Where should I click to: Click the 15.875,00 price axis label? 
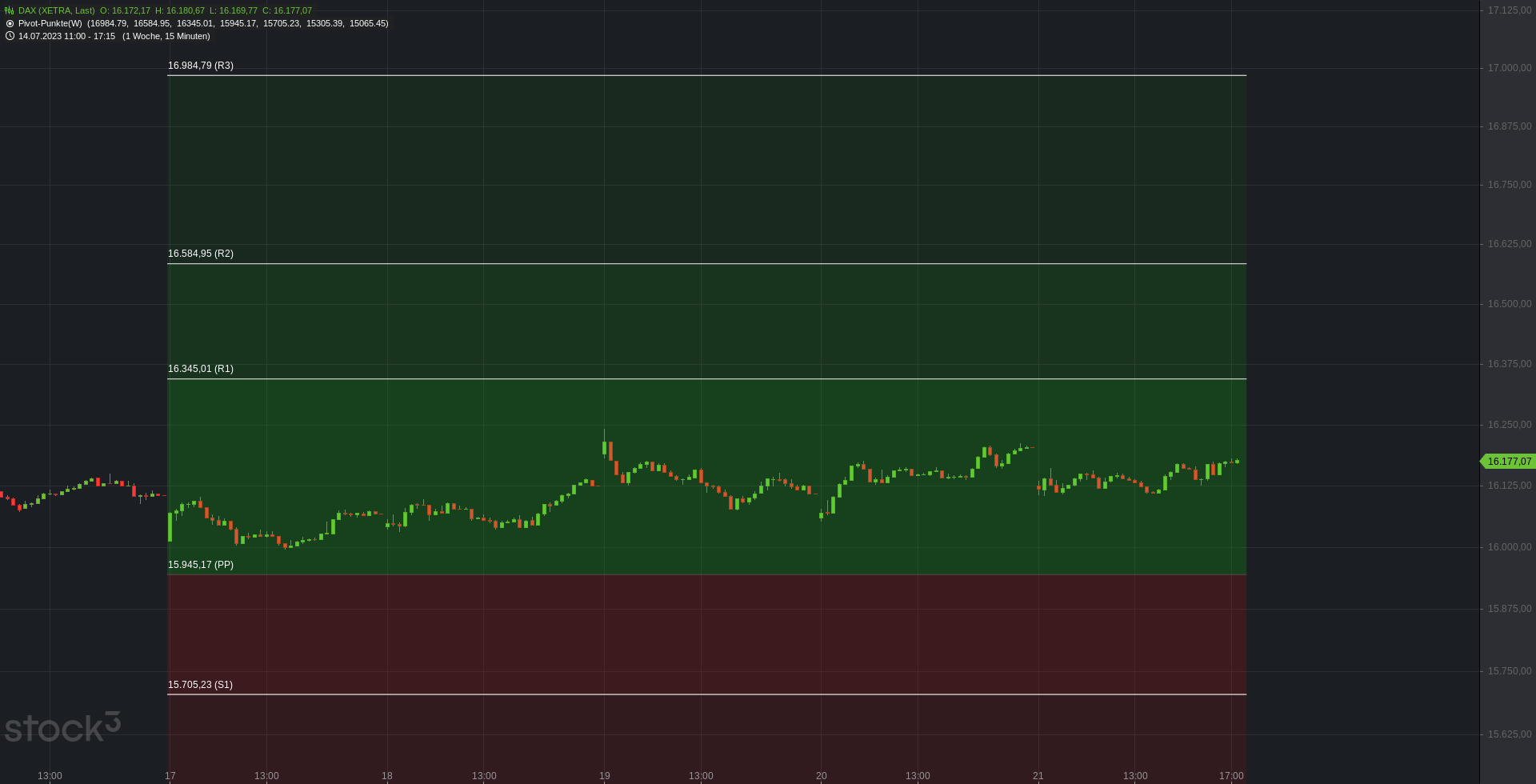coord(1510,609)
